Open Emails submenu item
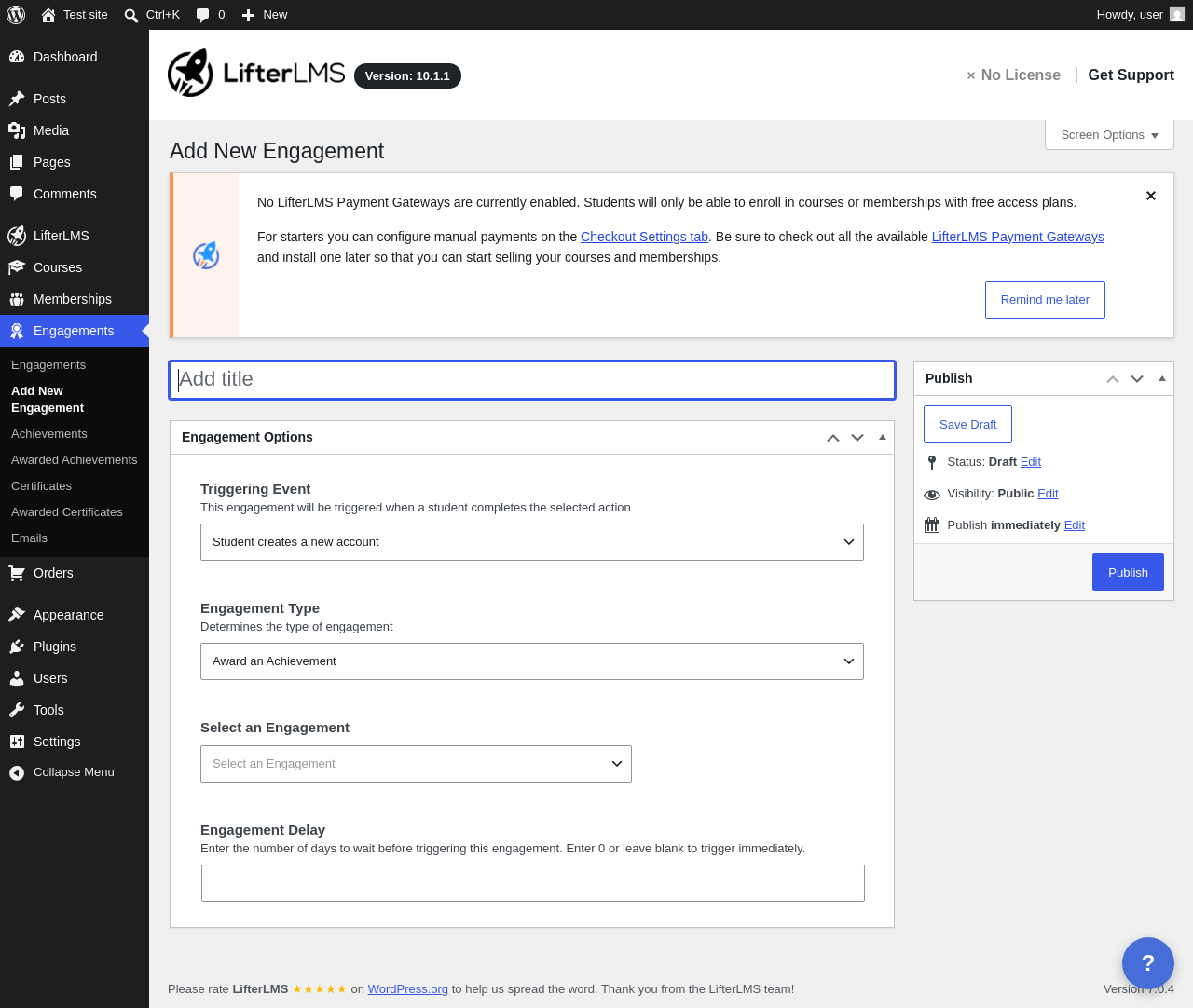 click(x=29, y=538)
